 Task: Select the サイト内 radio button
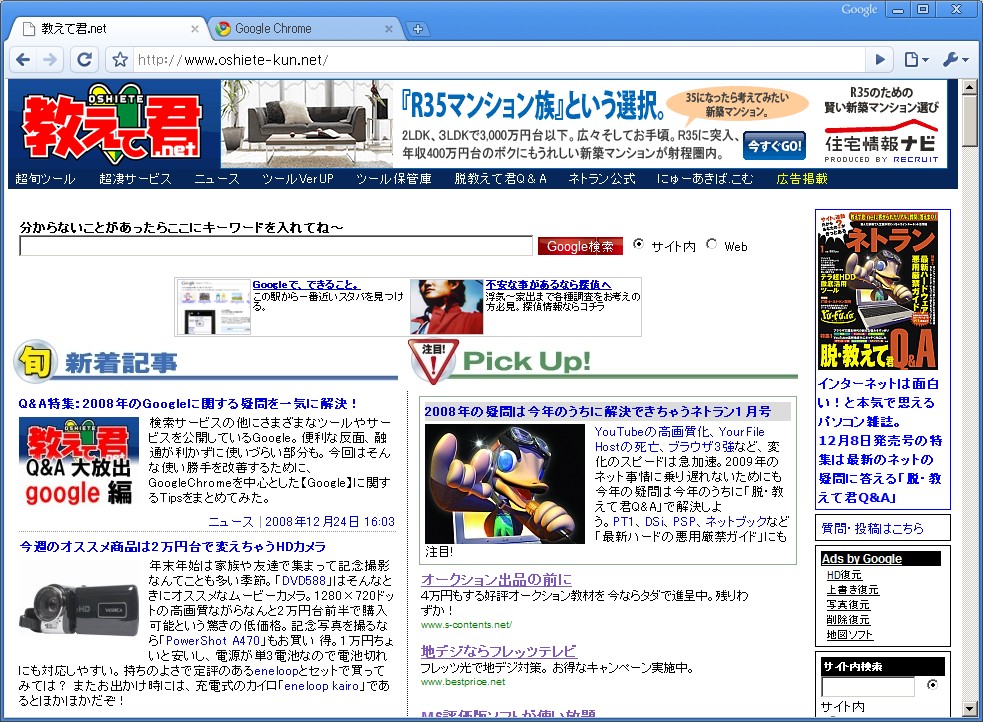(x=638, y=244)
